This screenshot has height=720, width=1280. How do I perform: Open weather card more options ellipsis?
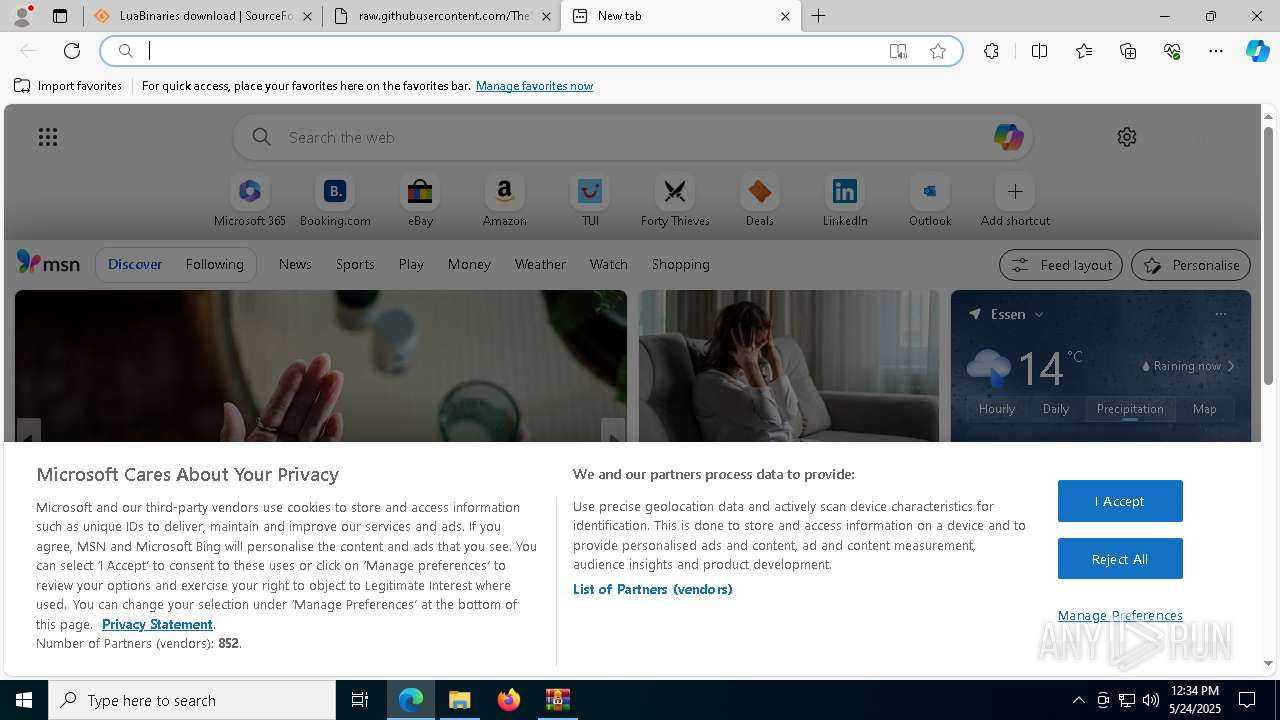pyautogui.click(x=1220, y=314)
